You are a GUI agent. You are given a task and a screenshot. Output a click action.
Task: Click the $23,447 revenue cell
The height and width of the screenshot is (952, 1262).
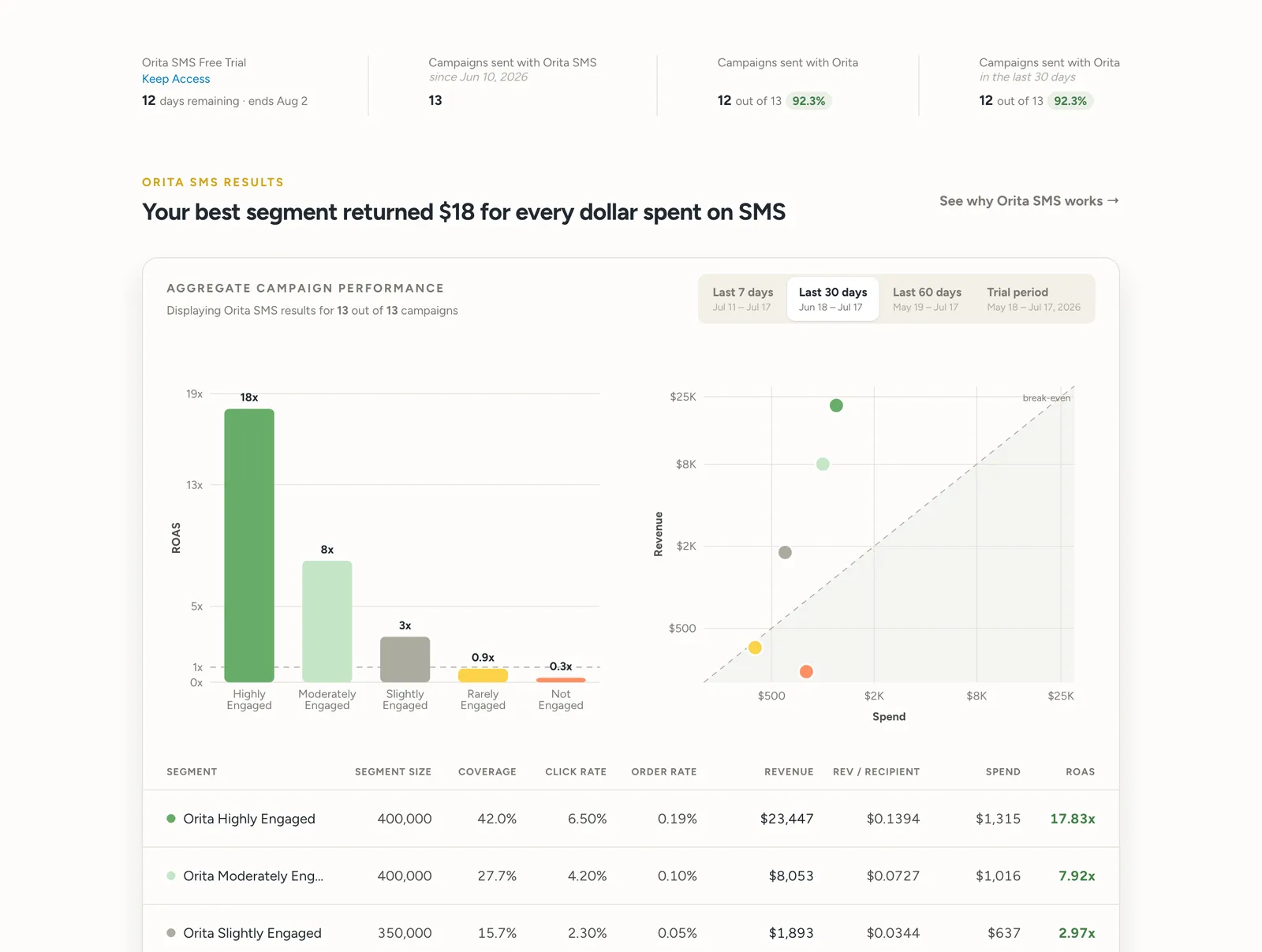coord(787,819)
